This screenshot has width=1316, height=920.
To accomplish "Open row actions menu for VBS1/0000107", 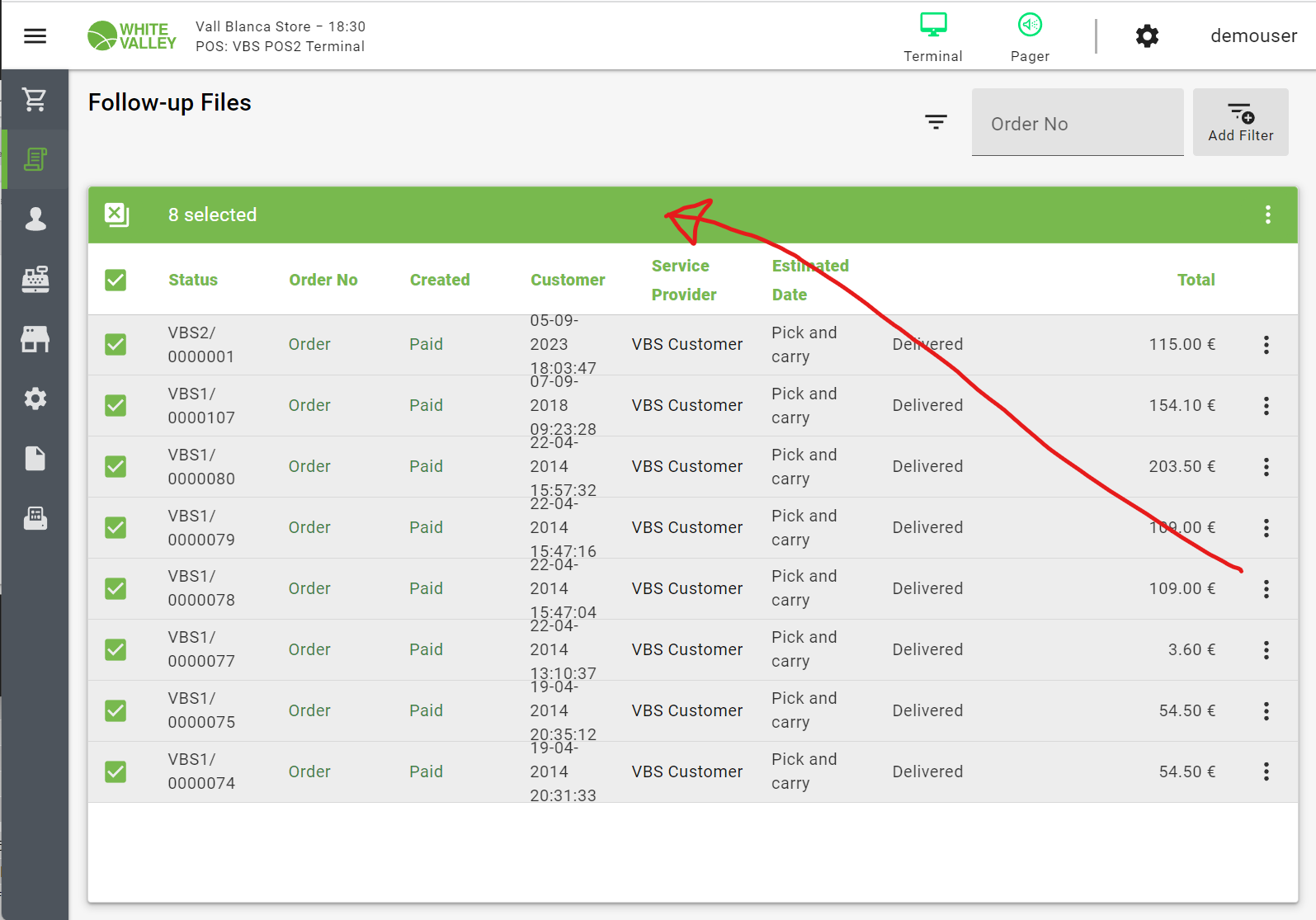I will point(1266,405).
